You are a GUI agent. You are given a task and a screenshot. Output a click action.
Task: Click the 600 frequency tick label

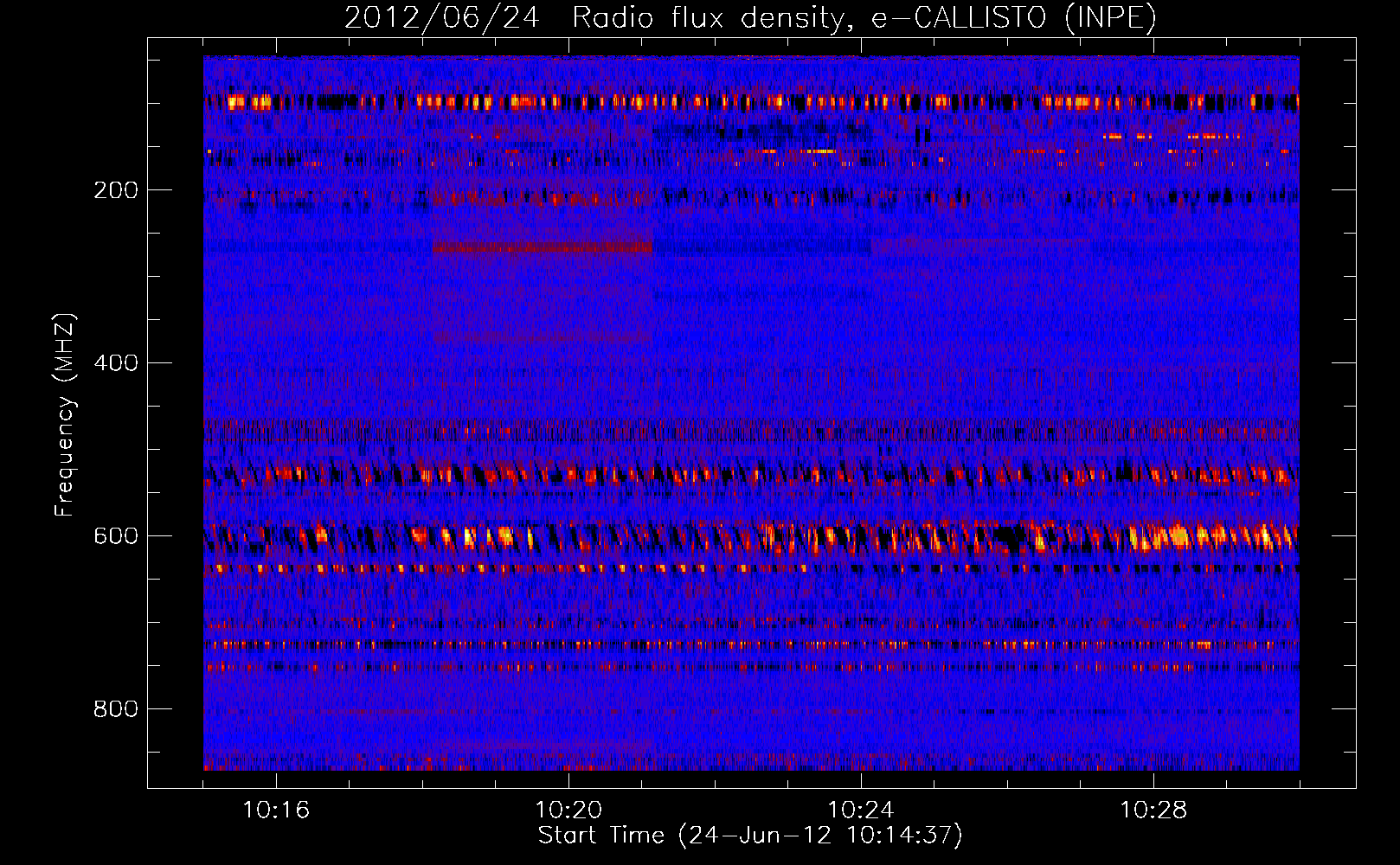coord(116,536)
